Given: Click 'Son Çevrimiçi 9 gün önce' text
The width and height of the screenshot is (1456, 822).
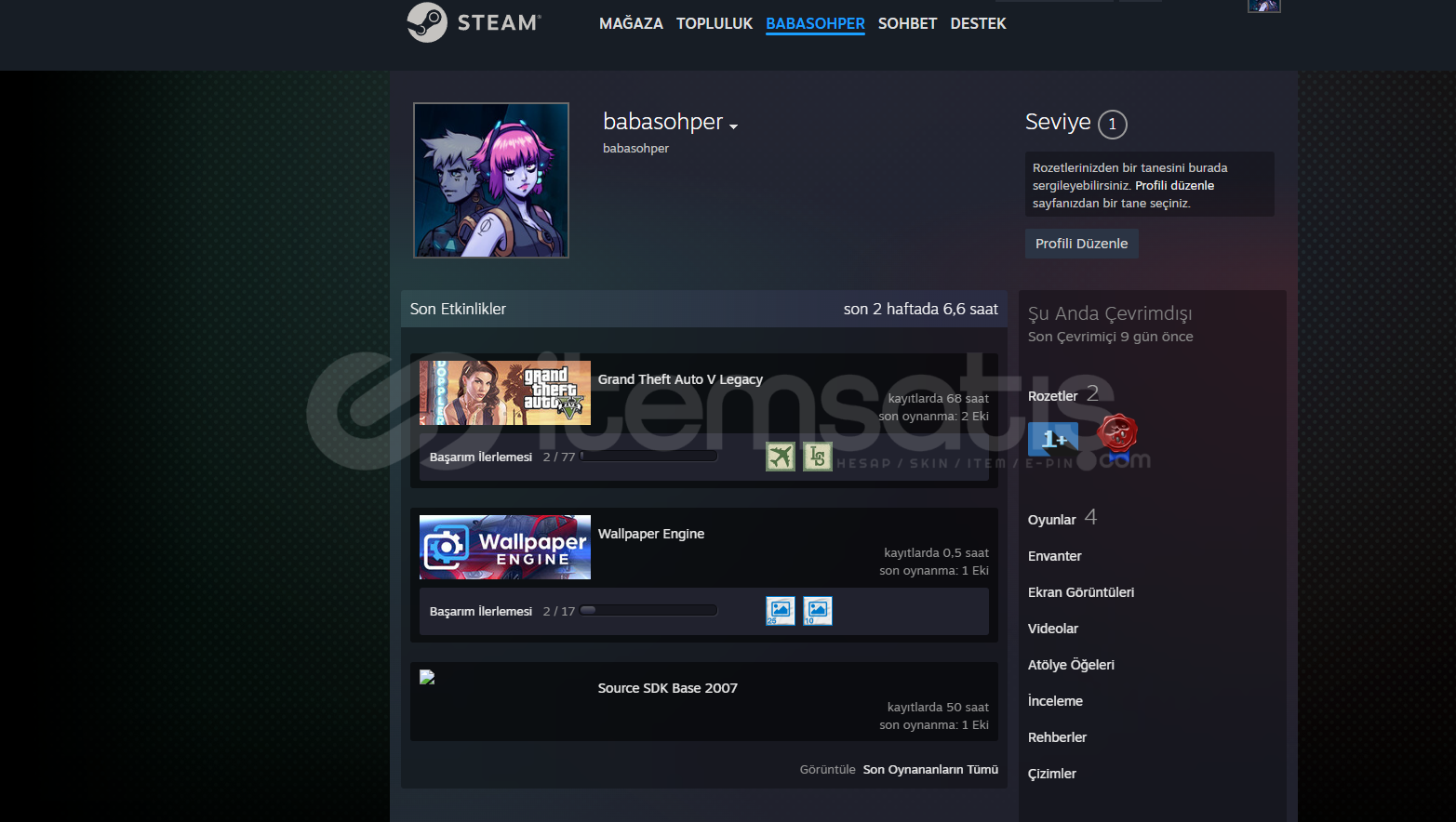Looking at the screenshot, I should pos(1111,337).
